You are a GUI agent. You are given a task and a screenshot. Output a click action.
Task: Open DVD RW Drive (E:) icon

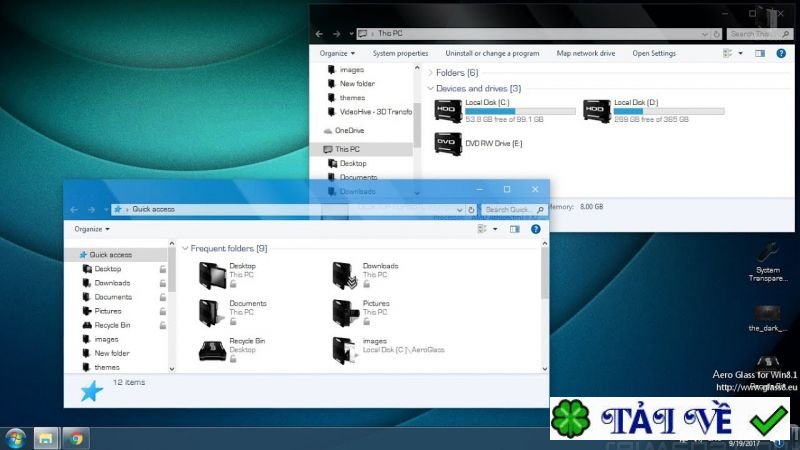[x=448, y=143]
